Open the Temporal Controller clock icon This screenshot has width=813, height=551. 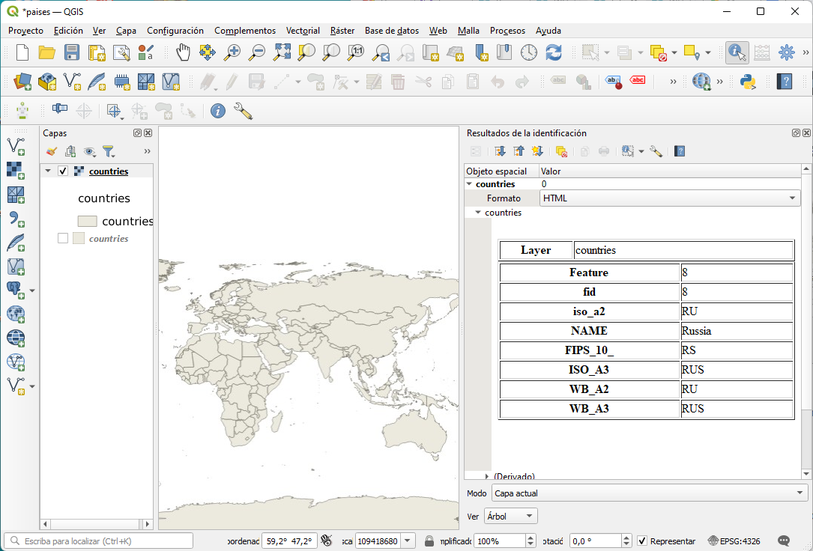tap(529, 52)
